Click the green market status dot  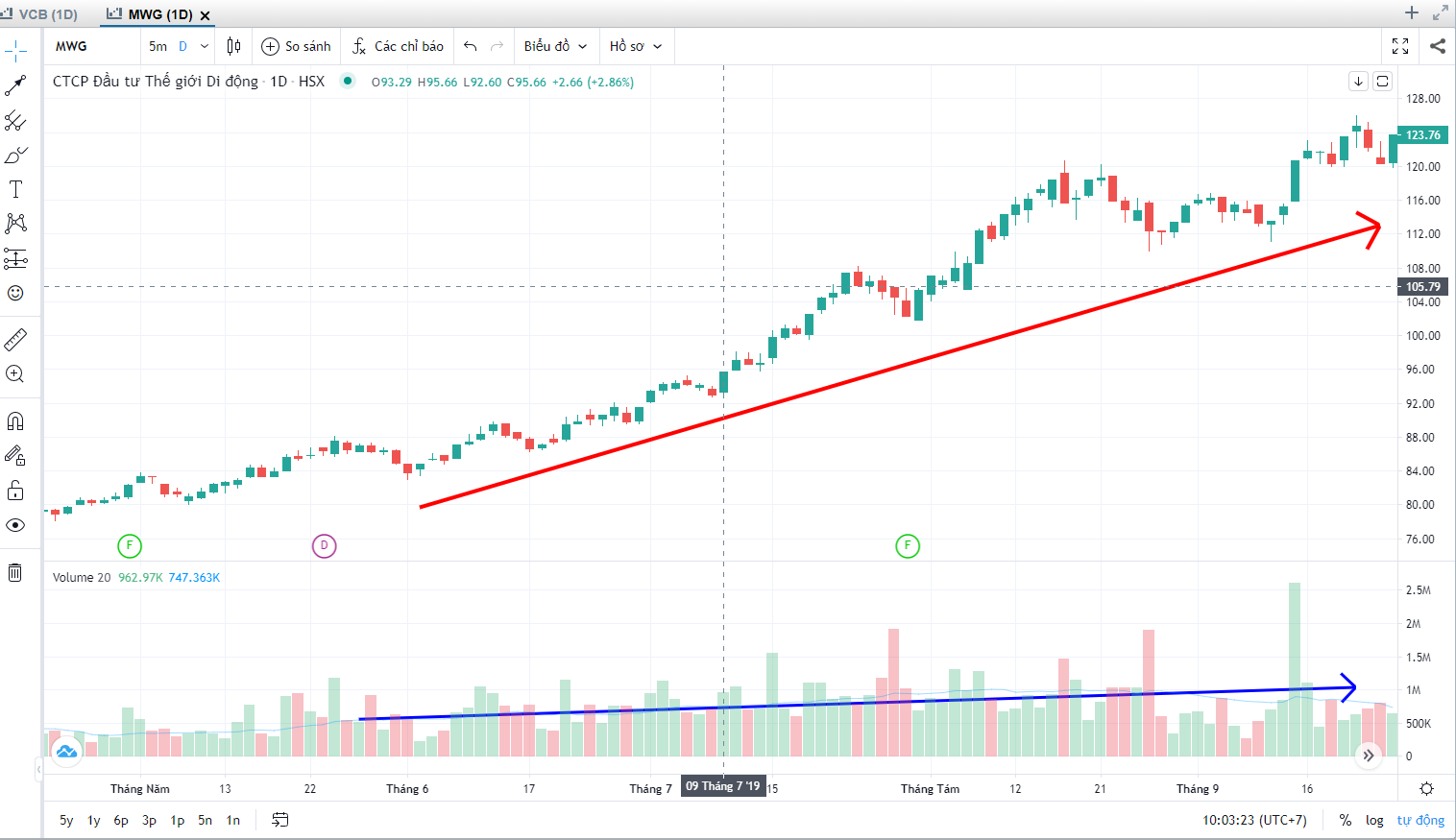click(348, 81)
